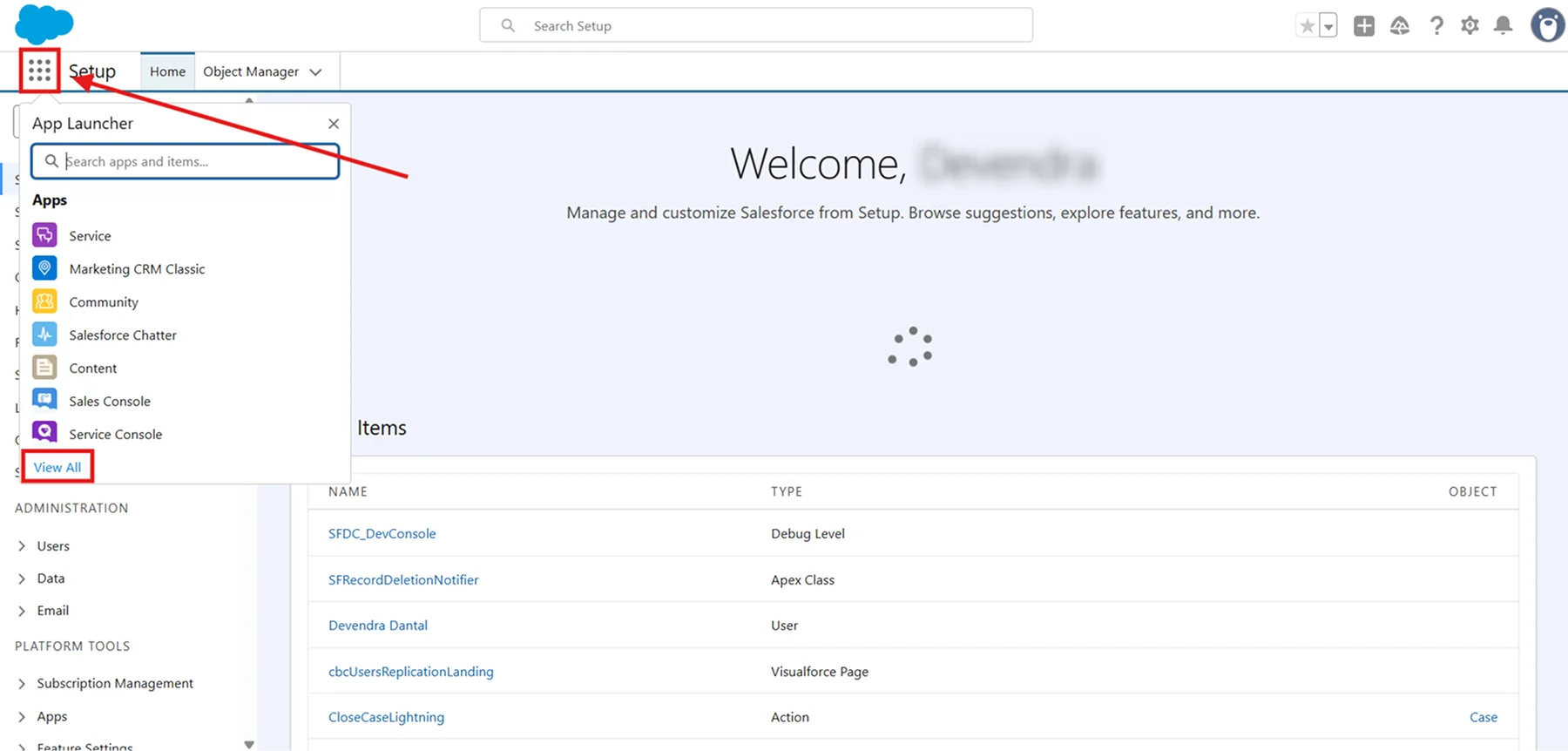This screenshot has height=751, width=1568.
Task: Focus the Search Setup field
Action: [756, 25]
